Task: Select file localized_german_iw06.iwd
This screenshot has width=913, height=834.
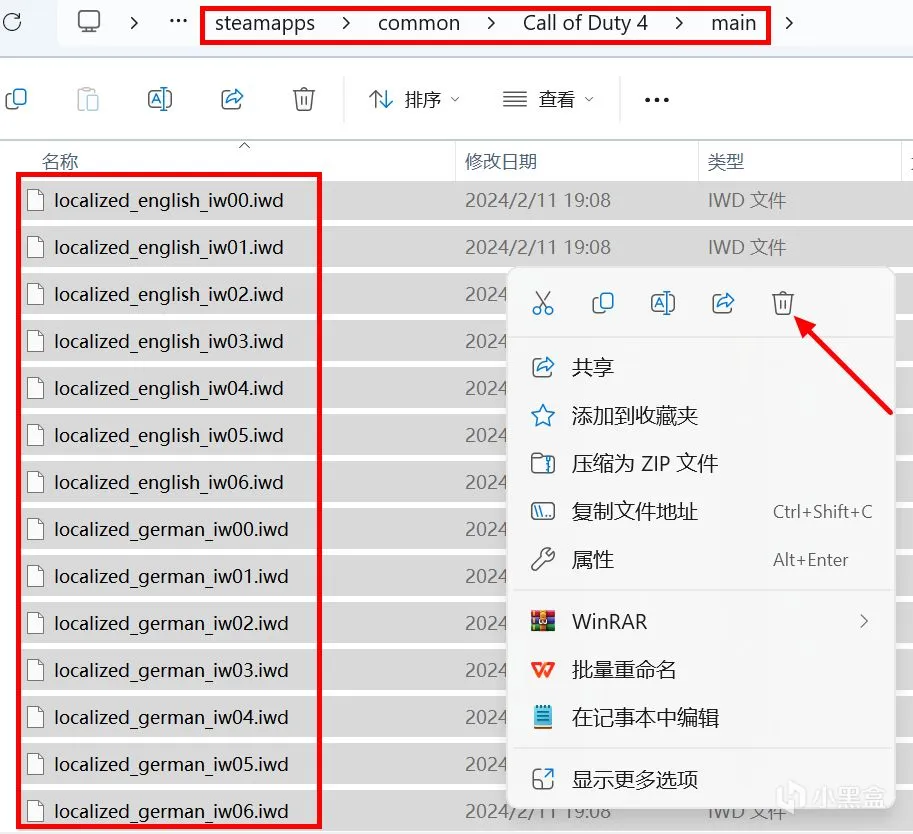Action: click(169, 811)
